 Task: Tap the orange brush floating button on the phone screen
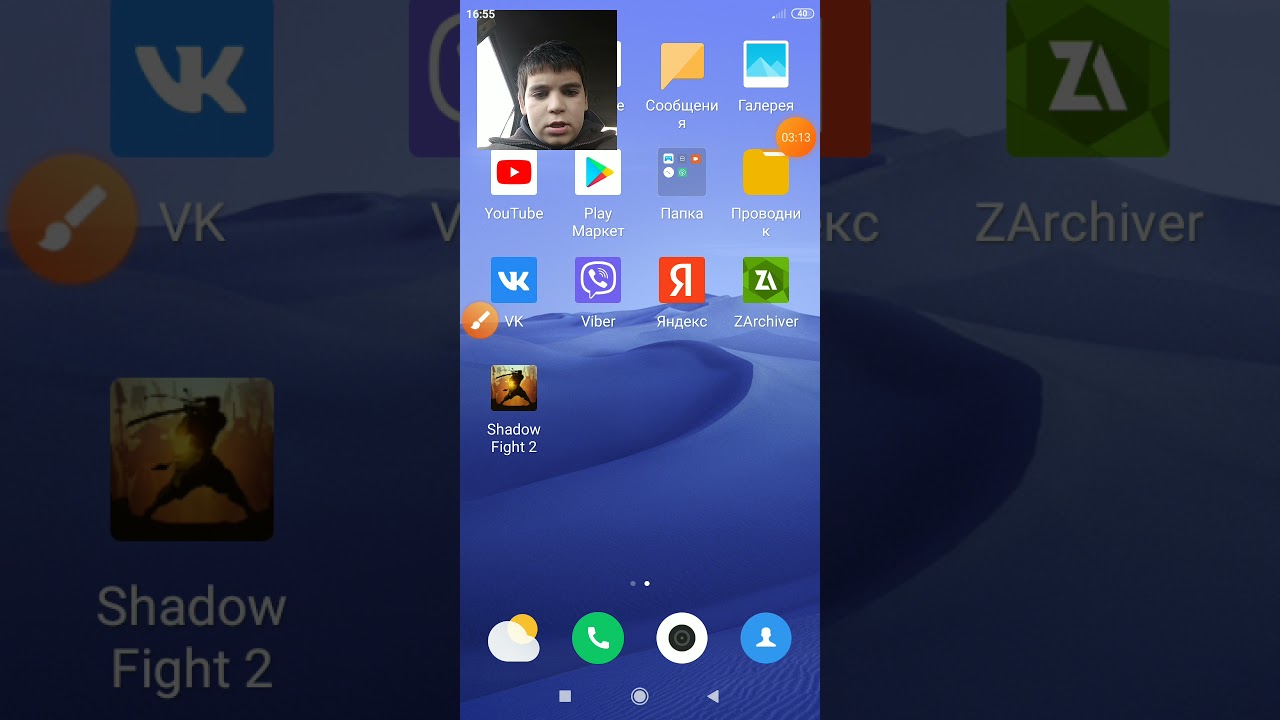480,320
